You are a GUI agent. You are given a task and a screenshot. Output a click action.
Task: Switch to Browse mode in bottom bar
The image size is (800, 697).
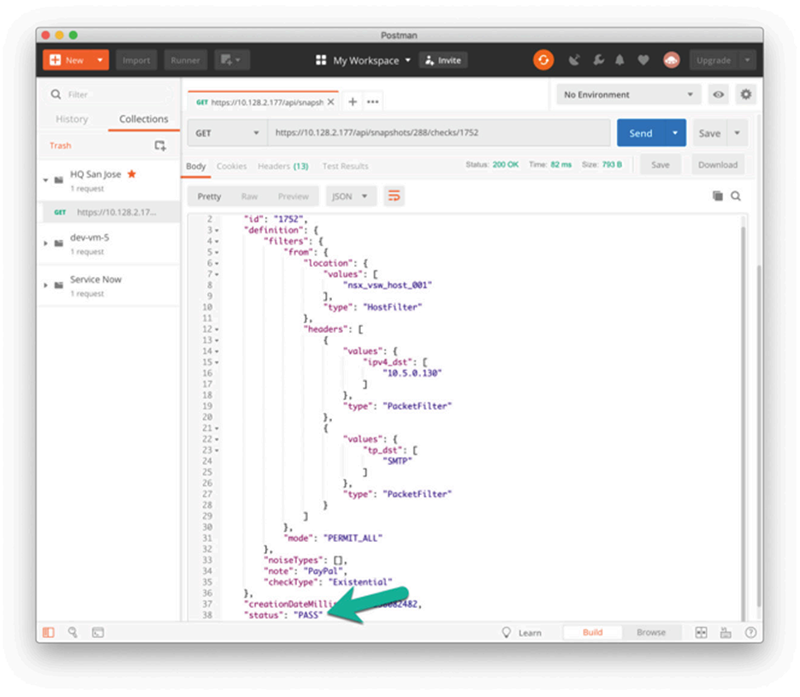(x=651, y=633)
